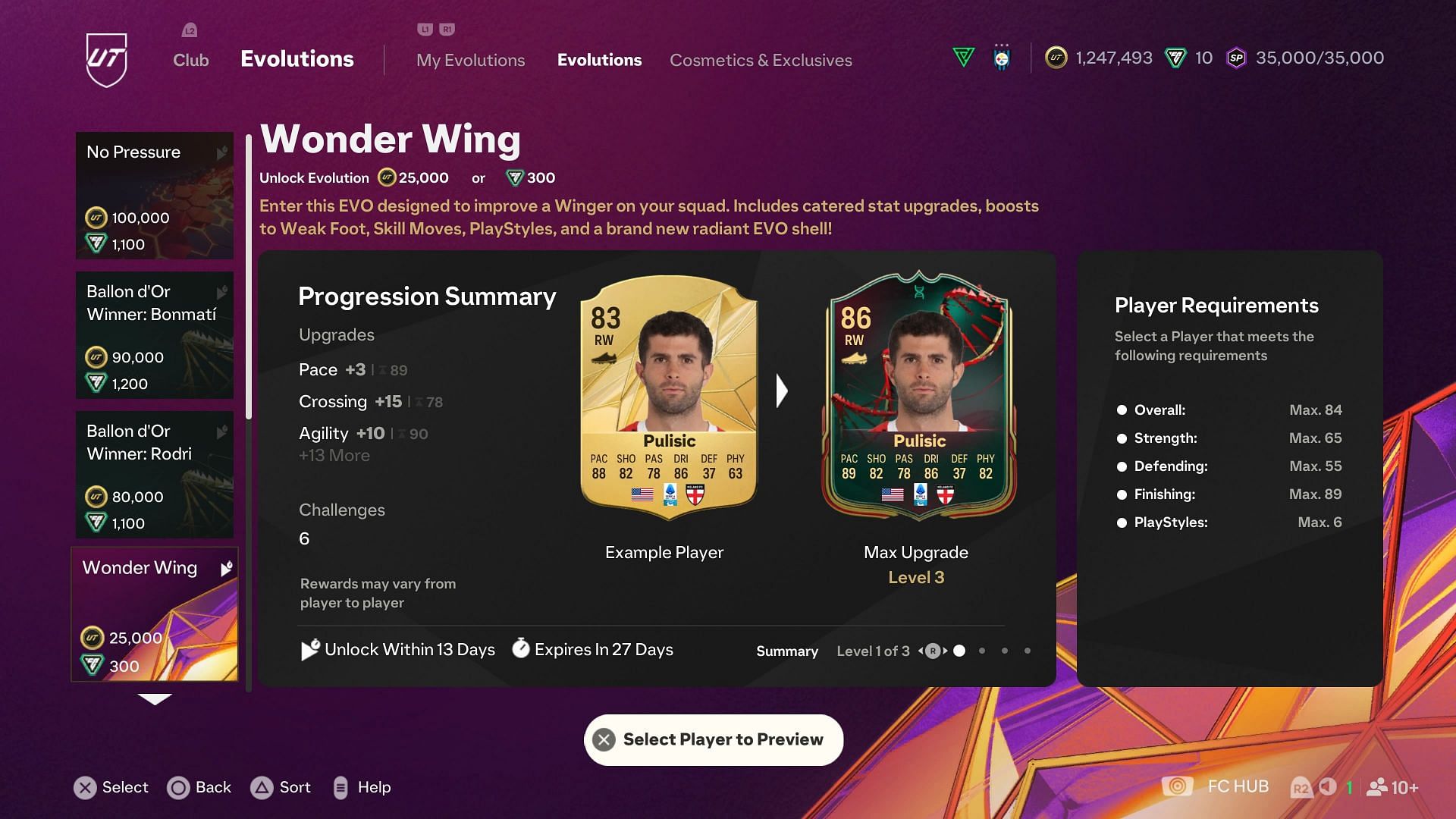Open My Evolutions tab
This screenshot has width=1456, height=819.
470,60
